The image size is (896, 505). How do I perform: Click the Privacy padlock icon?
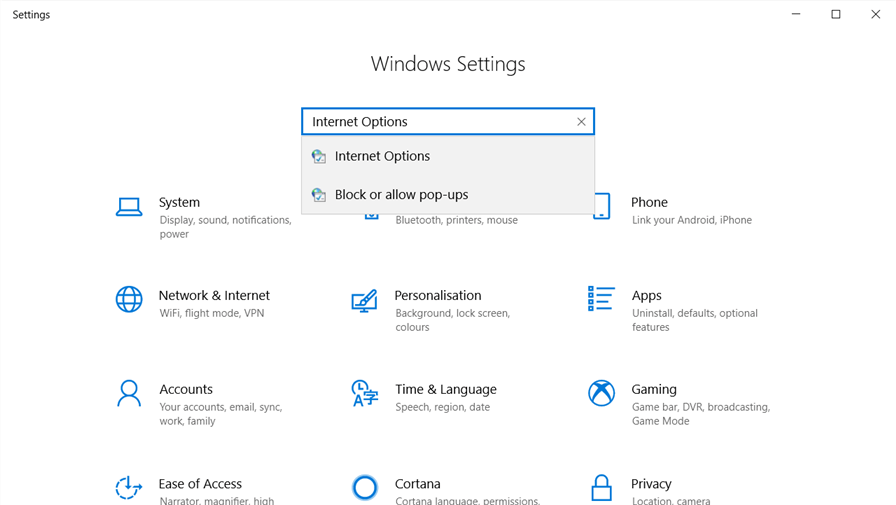pyautogui.click(x=601, y=487)
